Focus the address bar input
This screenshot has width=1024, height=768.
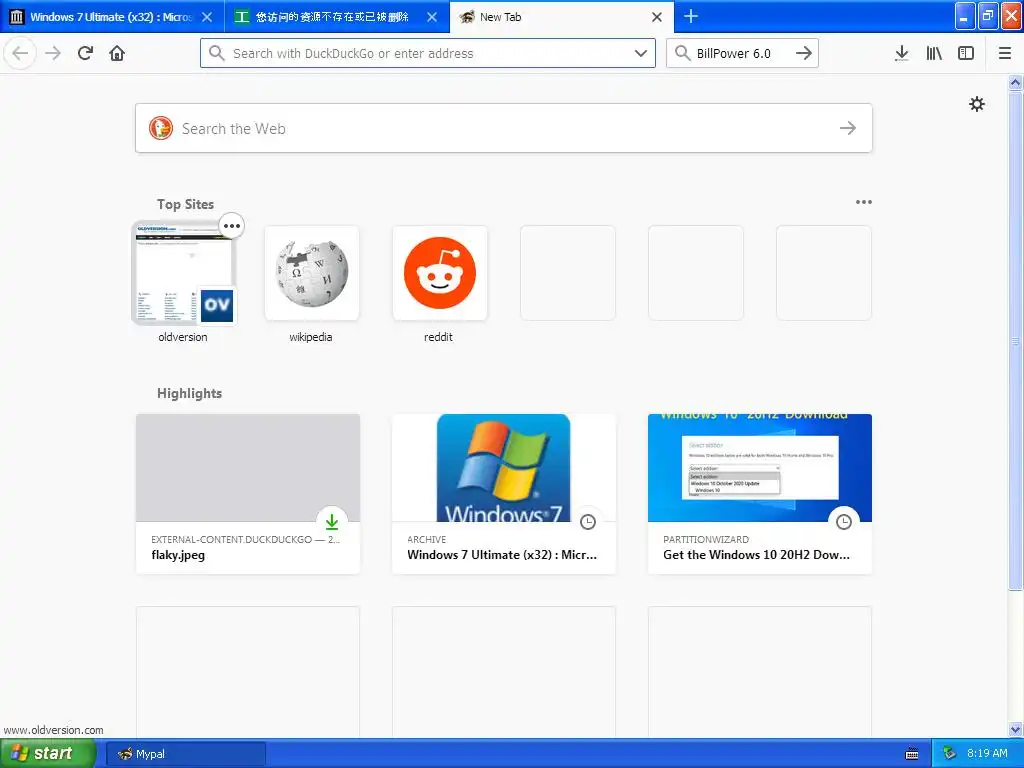point(428,53)
